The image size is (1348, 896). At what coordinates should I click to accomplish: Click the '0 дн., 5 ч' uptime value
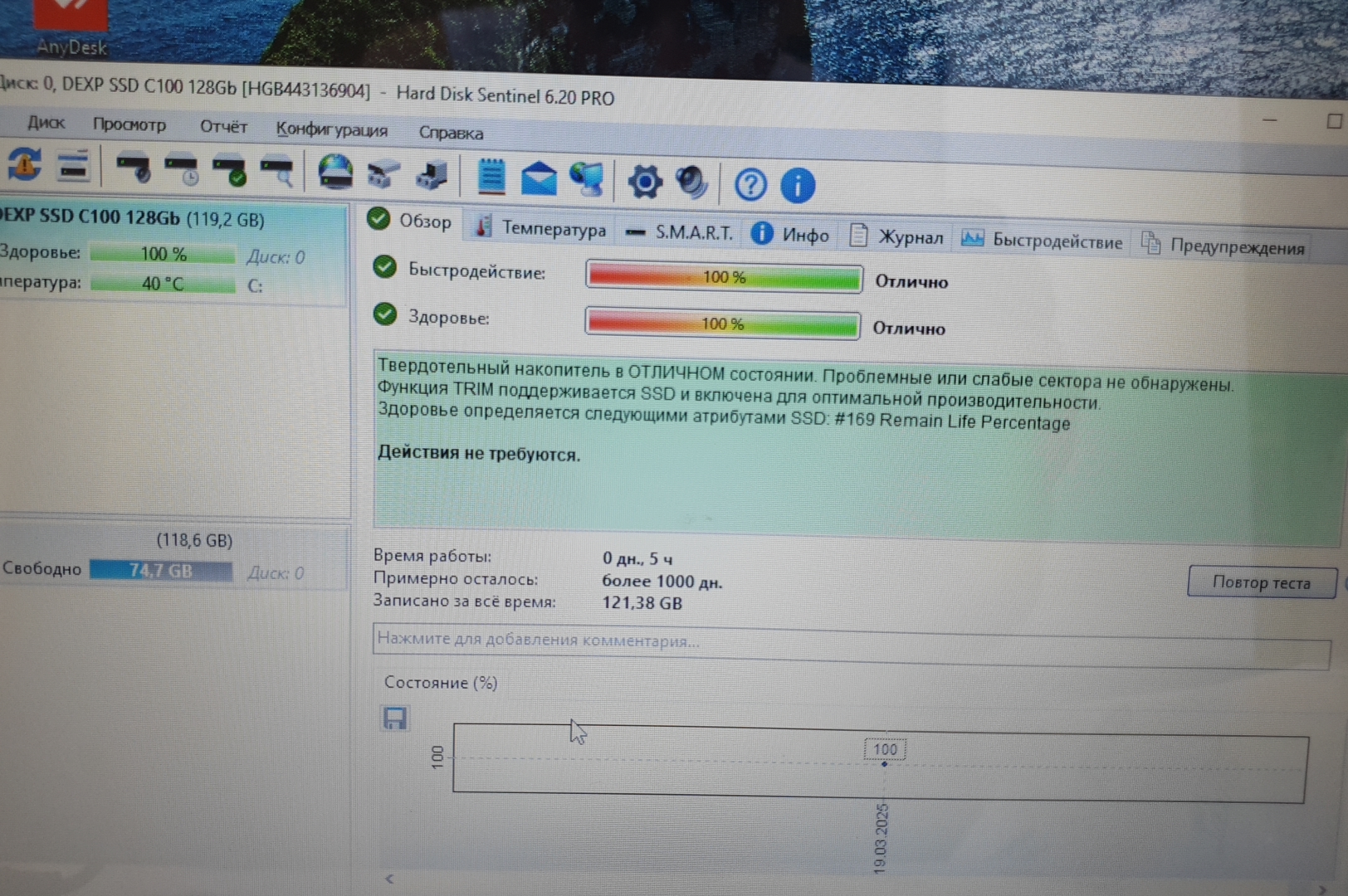(637, 558)
